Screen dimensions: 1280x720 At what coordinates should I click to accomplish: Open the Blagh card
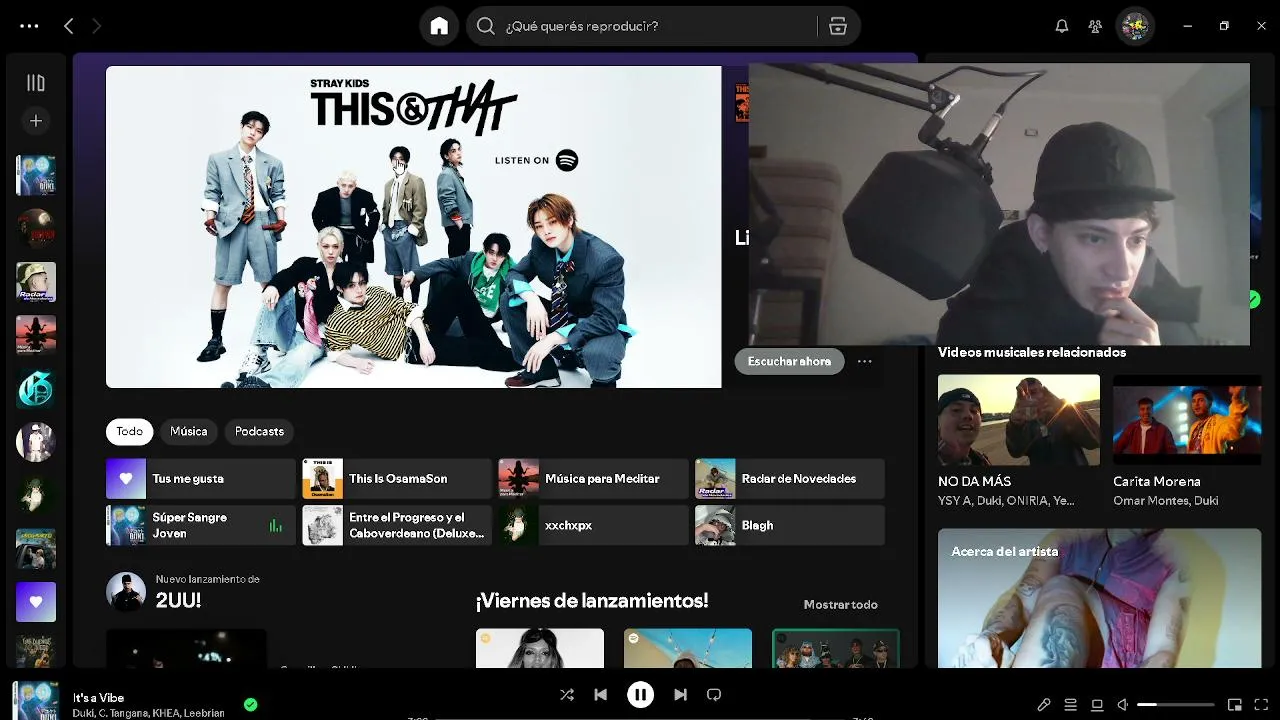(x=790, y=525)
